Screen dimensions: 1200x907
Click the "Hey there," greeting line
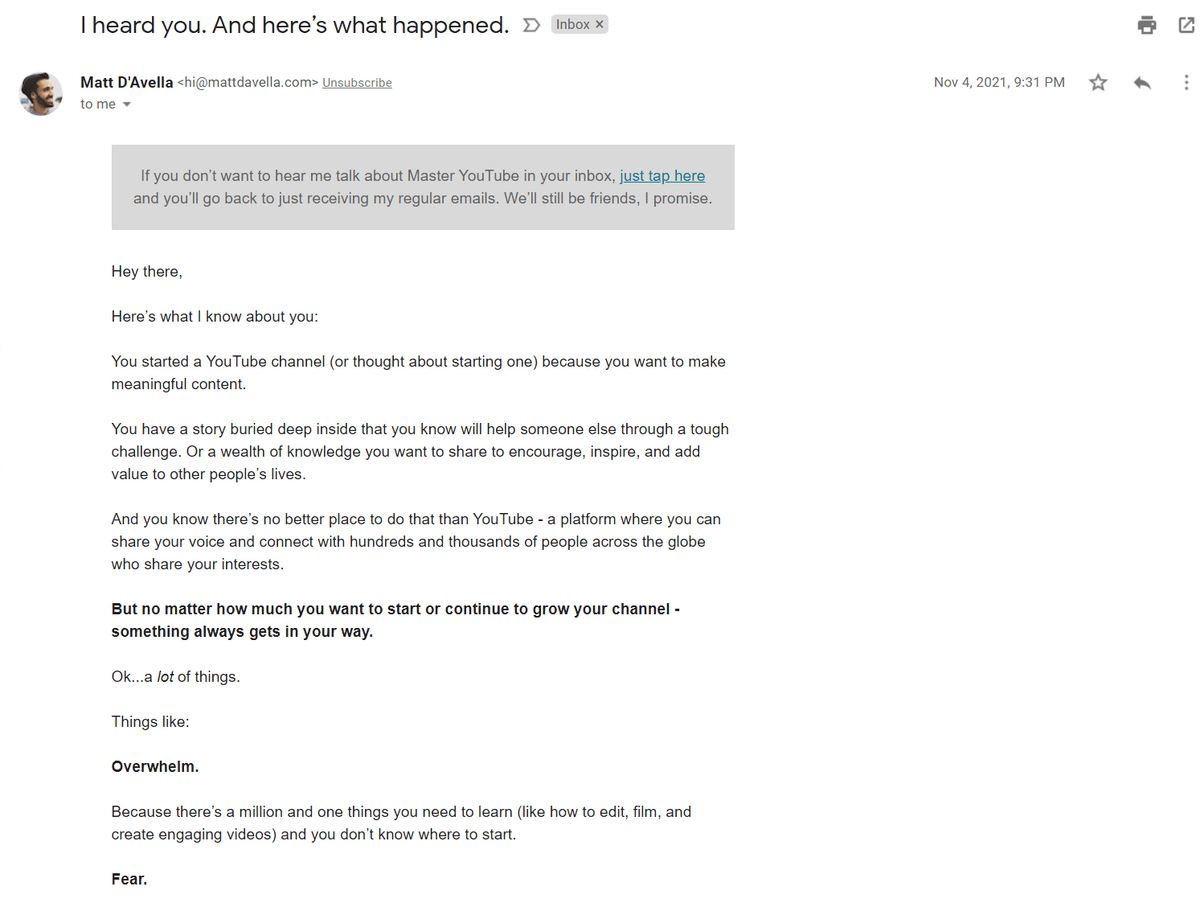147,271
